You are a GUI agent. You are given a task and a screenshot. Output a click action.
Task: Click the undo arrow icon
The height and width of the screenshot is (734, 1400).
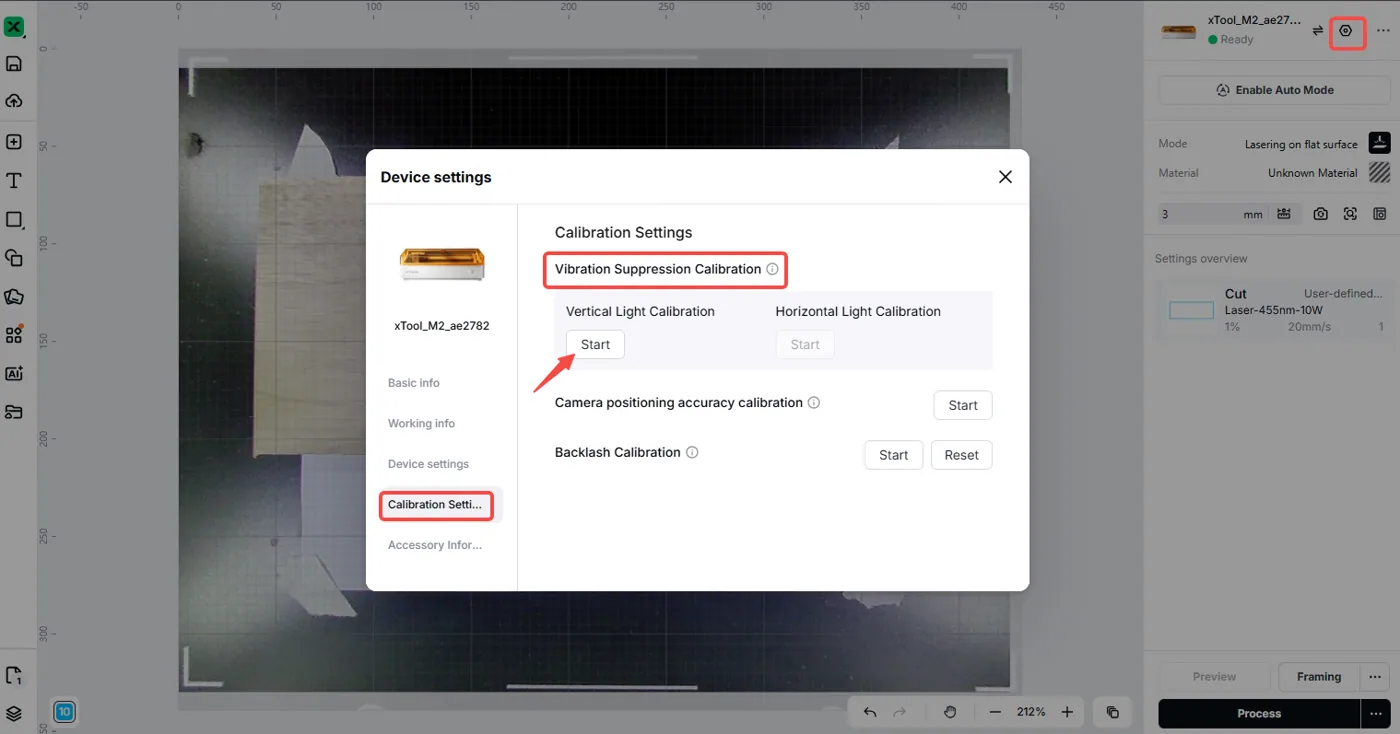(x=870, y=712)
